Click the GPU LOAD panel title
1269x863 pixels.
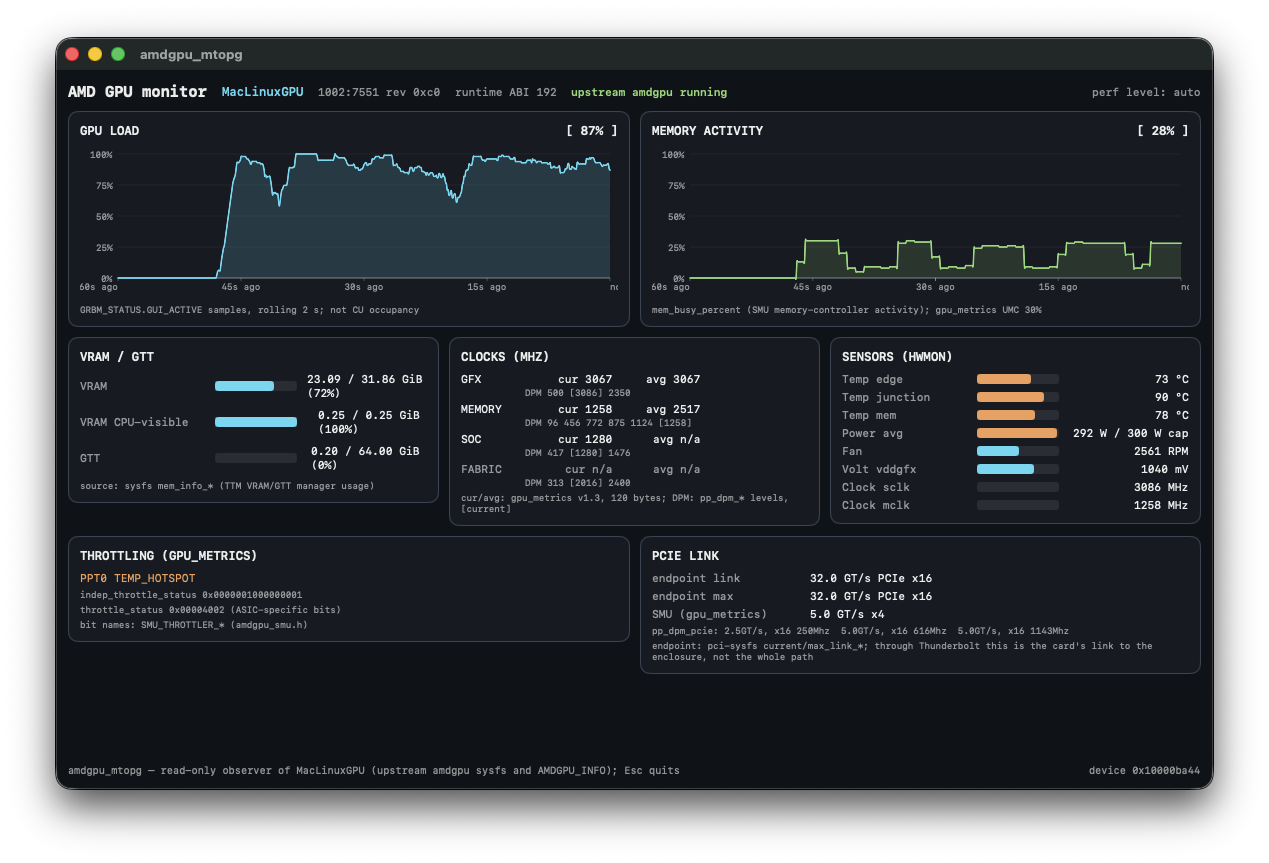[x=110, y=131]
